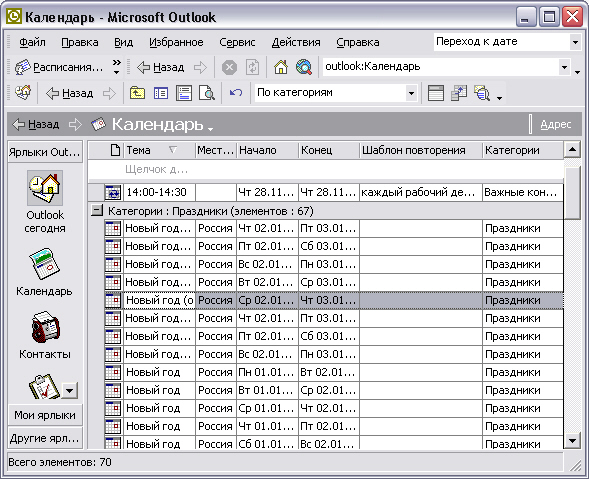Click the vertical scrollbar thumb
This screenshot has width=589, height=479.
click(x=572, y=193)
